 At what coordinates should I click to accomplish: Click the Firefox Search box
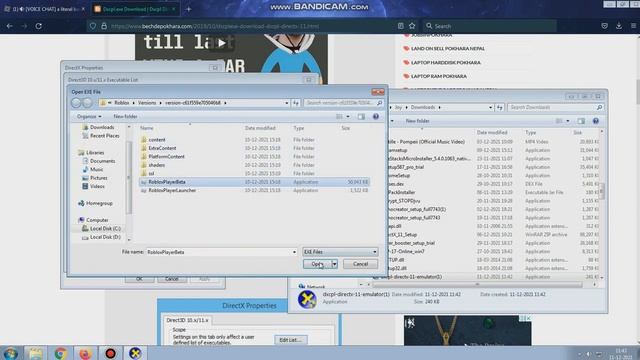coord(490,26)
